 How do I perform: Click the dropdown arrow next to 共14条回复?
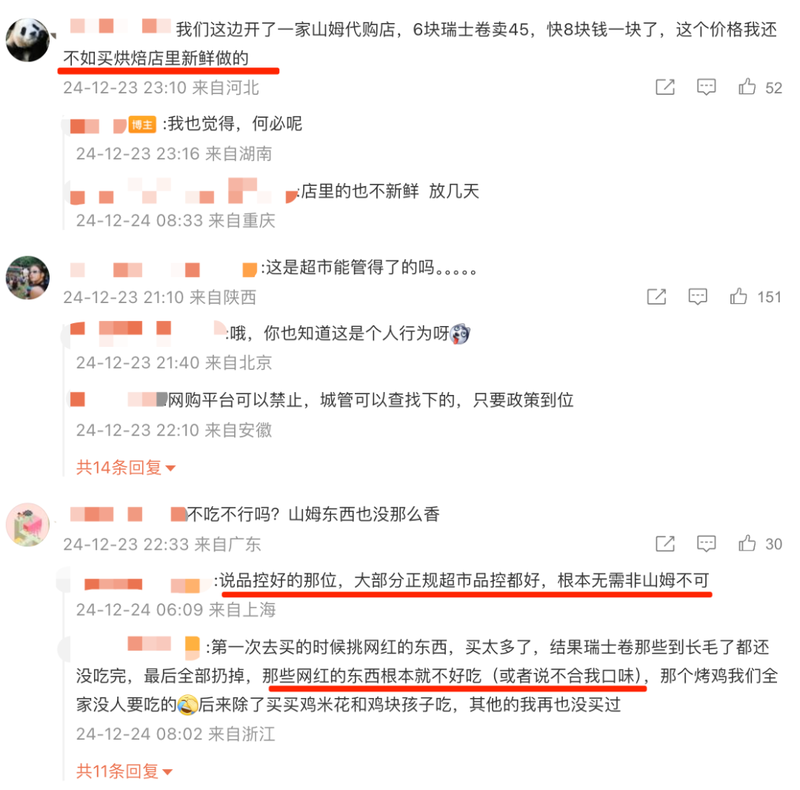[170, 468]
